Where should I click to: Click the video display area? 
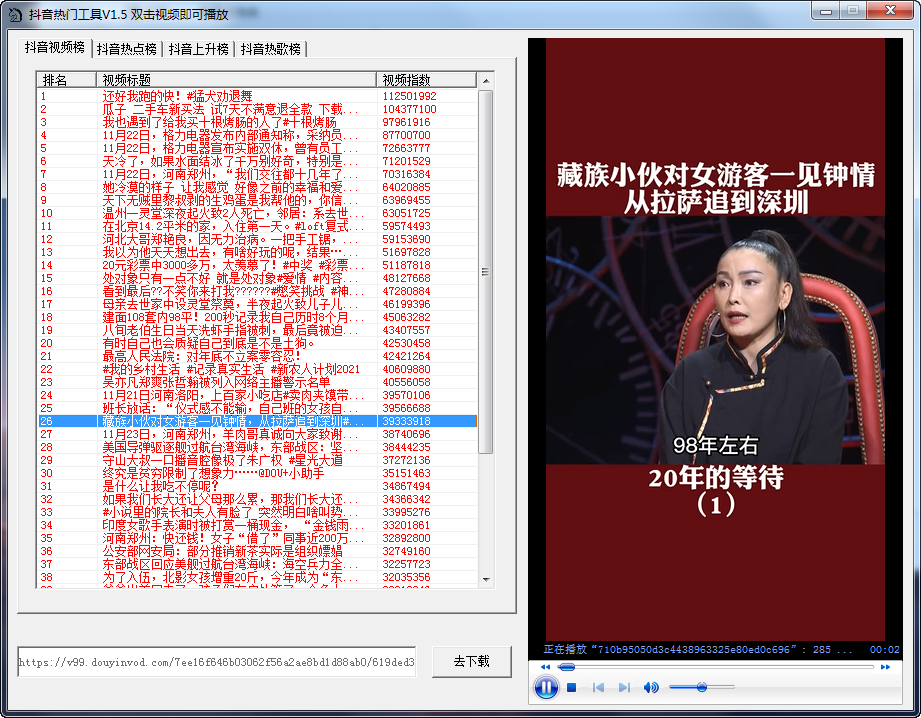pyautogui.click(x=715, y=340)
